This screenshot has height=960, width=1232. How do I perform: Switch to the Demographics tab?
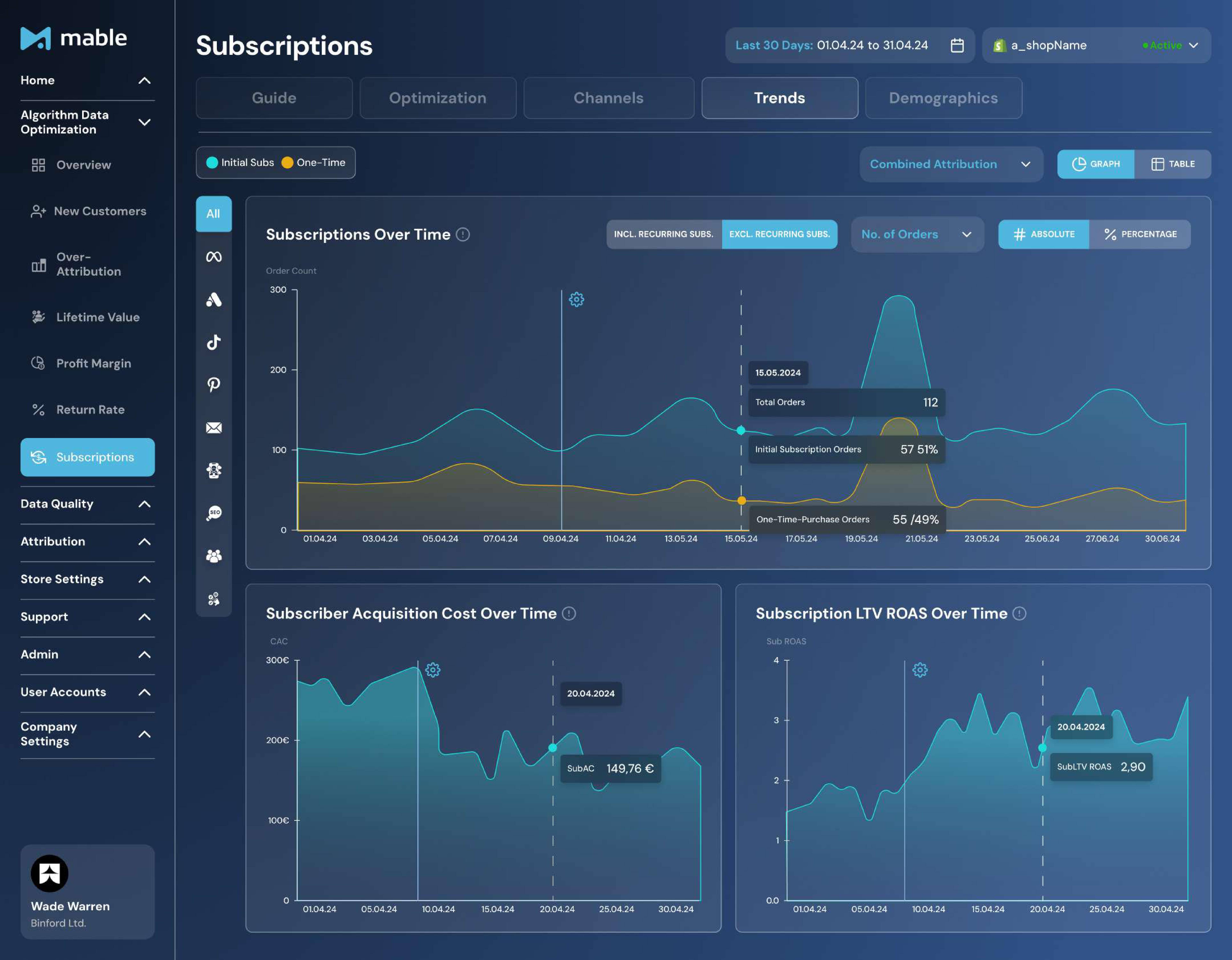pyautogui.click(x=943, y=98)
